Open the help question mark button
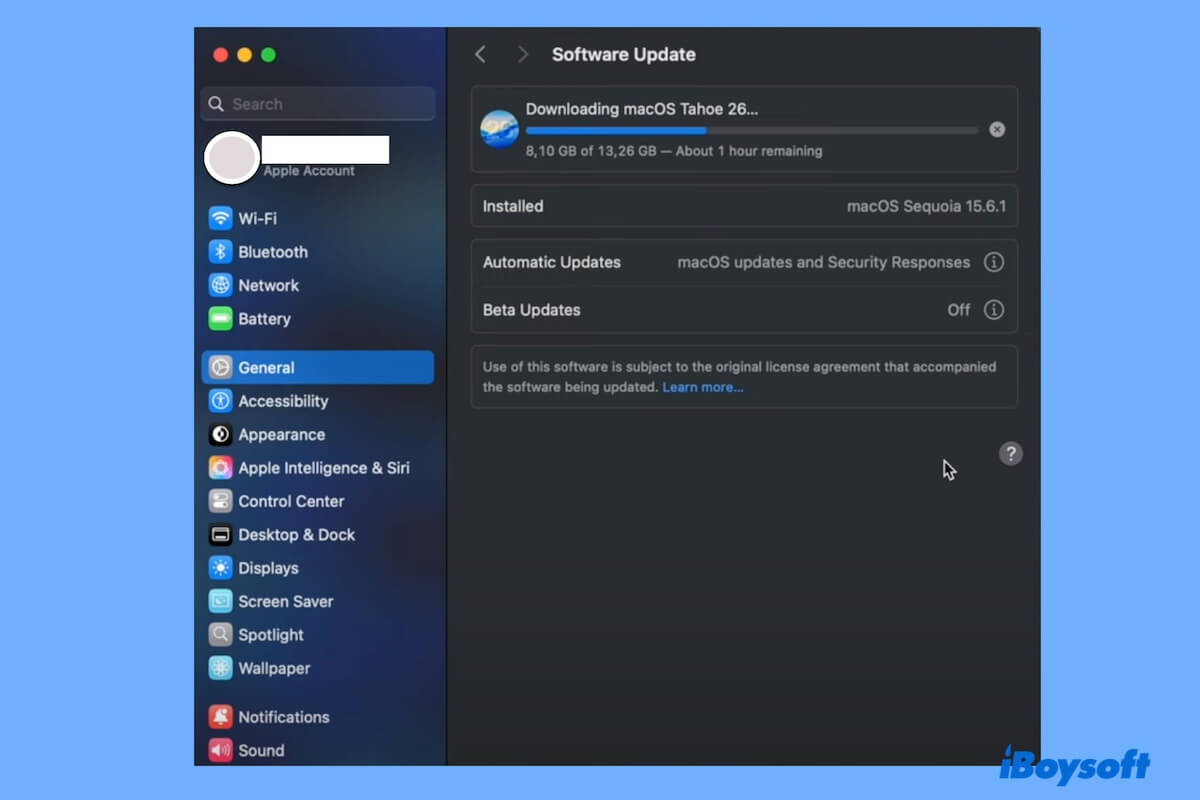Viewport: 1200px width, 800px height. tap(1011, 454)
